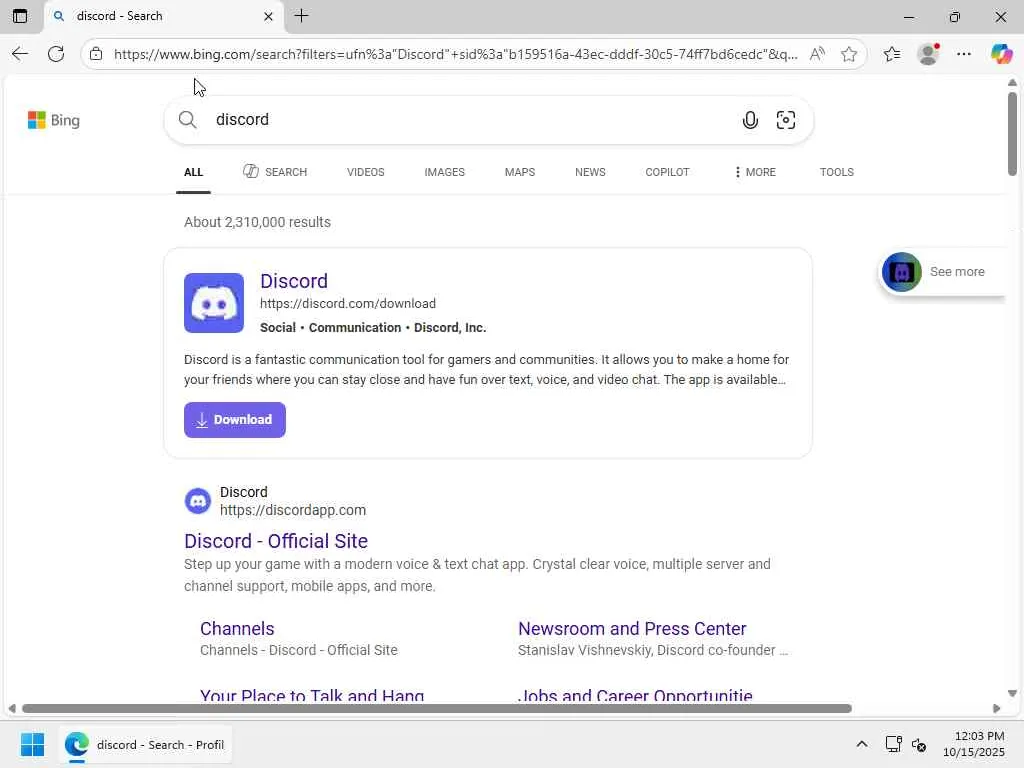Click the scroll up arrow
Image resolution: width=1024 pixels, height=768 pixels.
(1012, 82)
